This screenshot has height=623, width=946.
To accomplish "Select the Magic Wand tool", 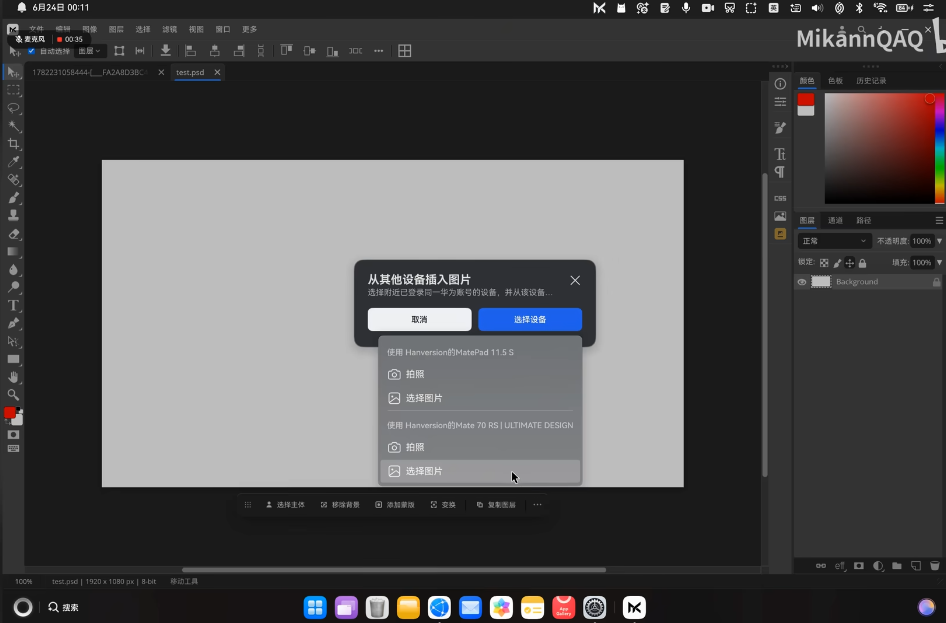I will [13, 126].
